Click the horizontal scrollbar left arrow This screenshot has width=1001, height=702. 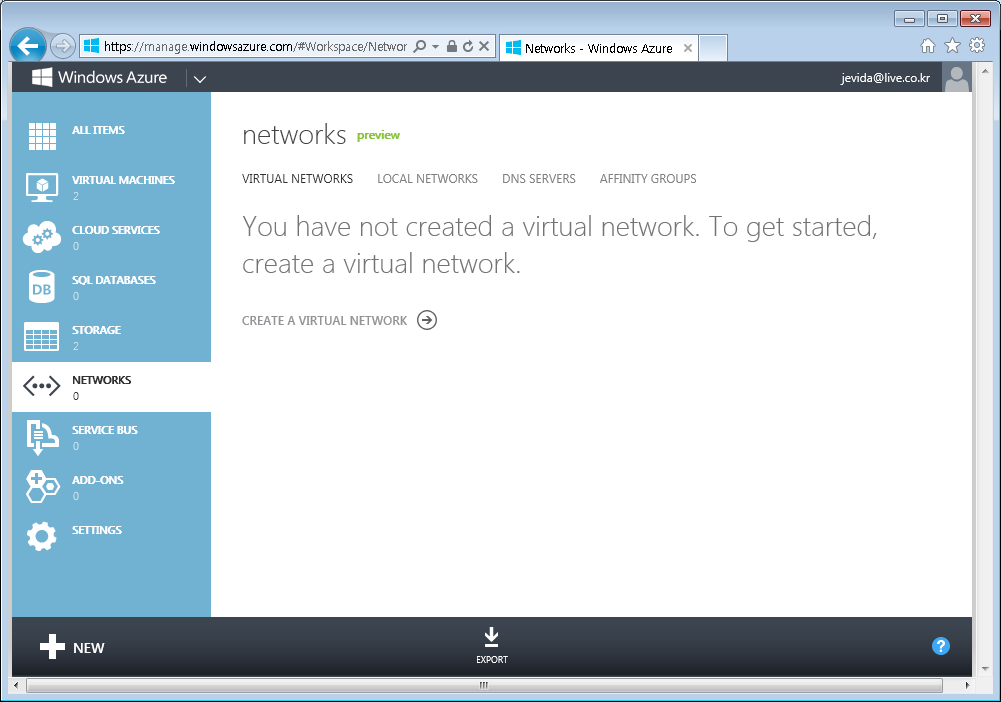click(17, 685)
